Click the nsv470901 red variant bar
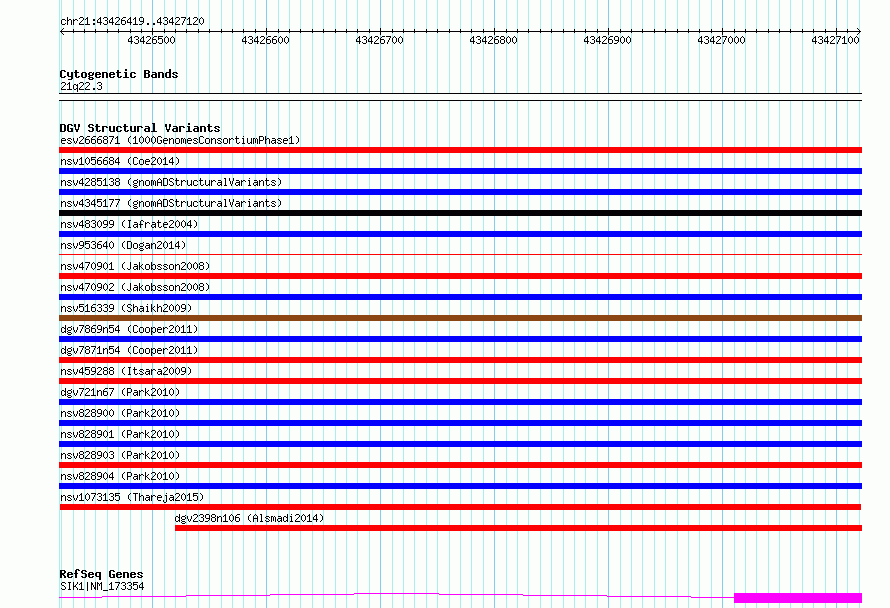 pyautogui.click(x=460, y=276)
